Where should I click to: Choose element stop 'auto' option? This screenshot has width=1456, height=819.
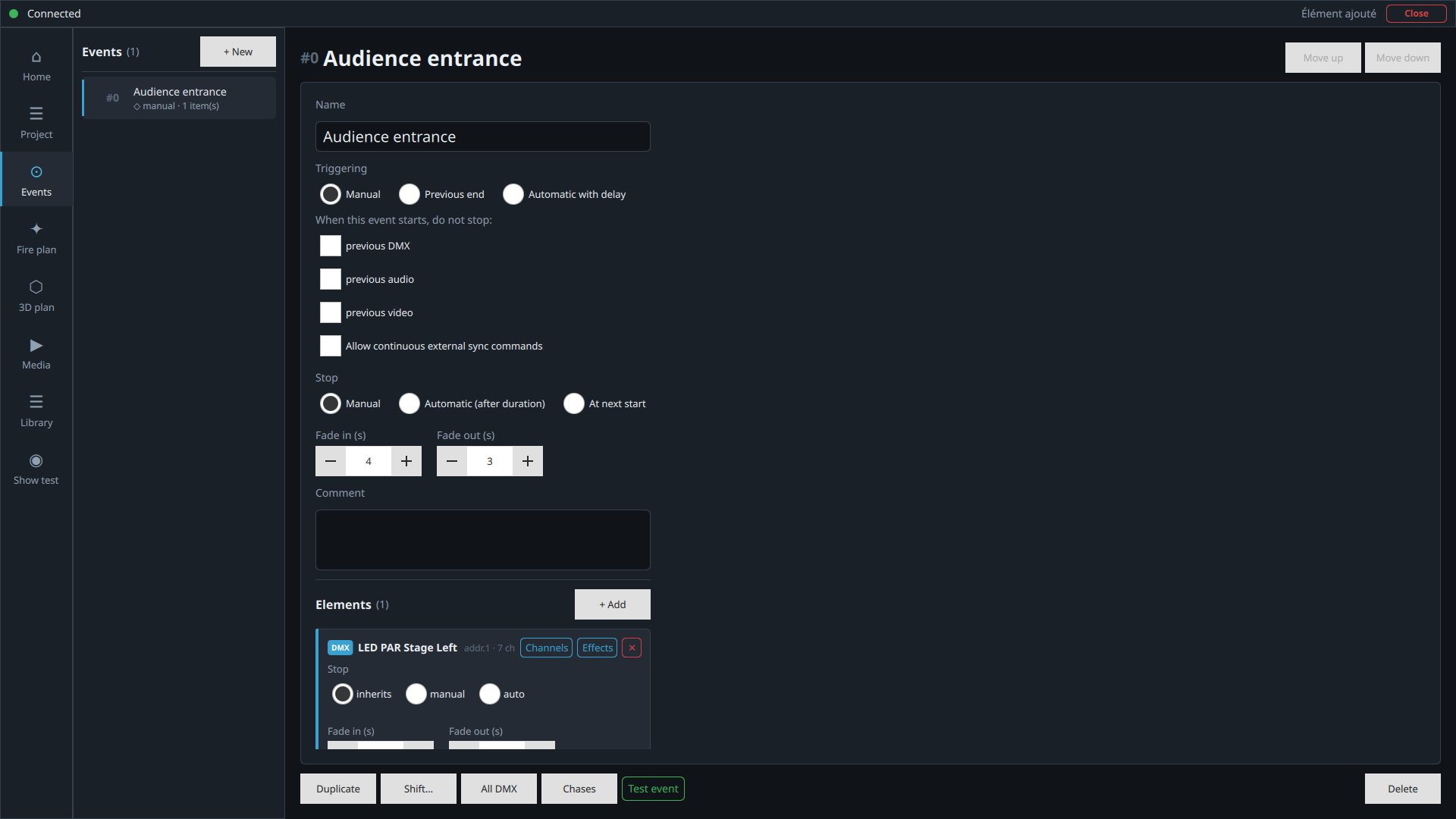click(x=490, y=694)
